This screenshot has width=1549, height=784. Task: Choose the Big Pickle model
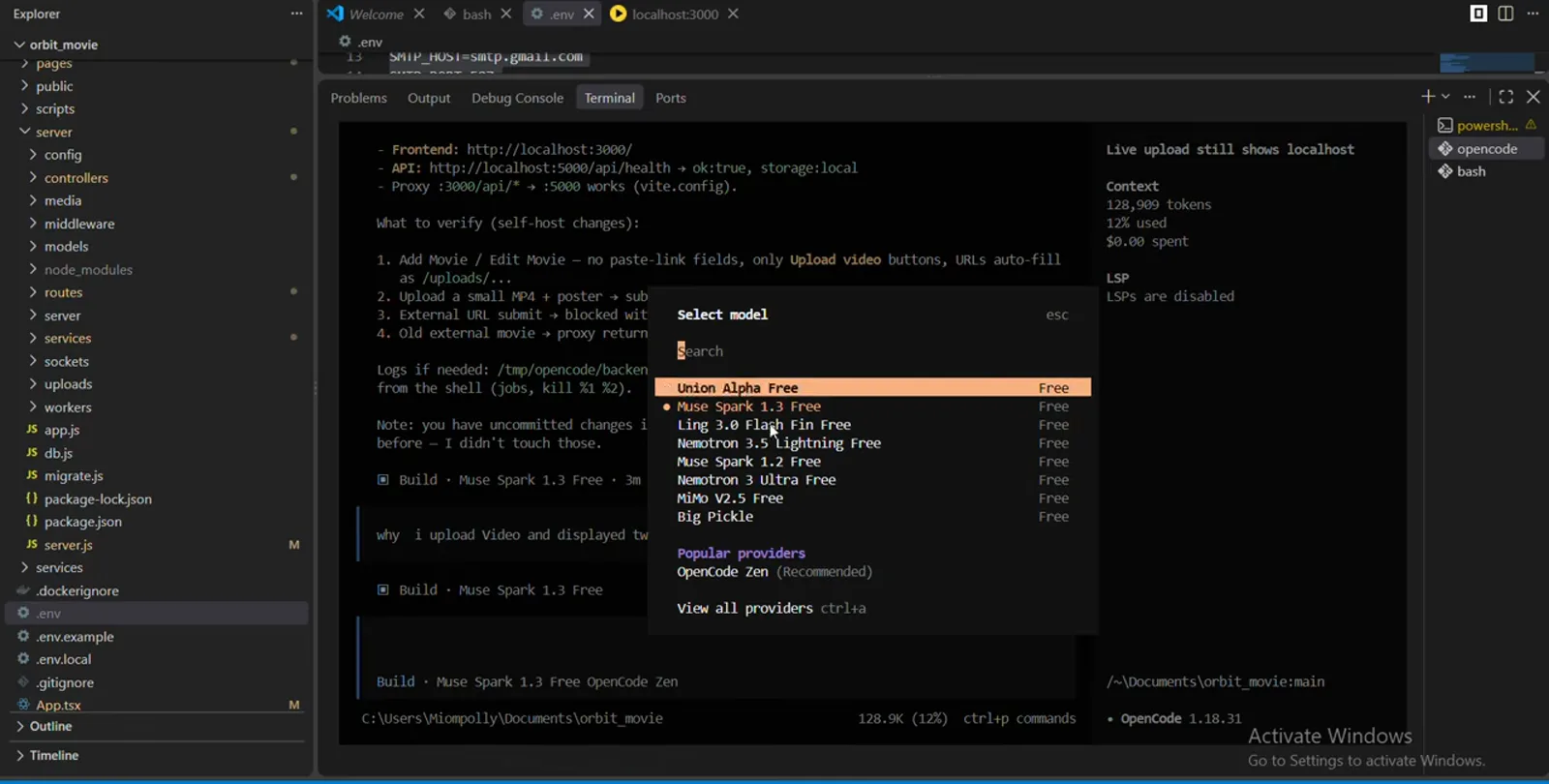(x=872, y=517)
